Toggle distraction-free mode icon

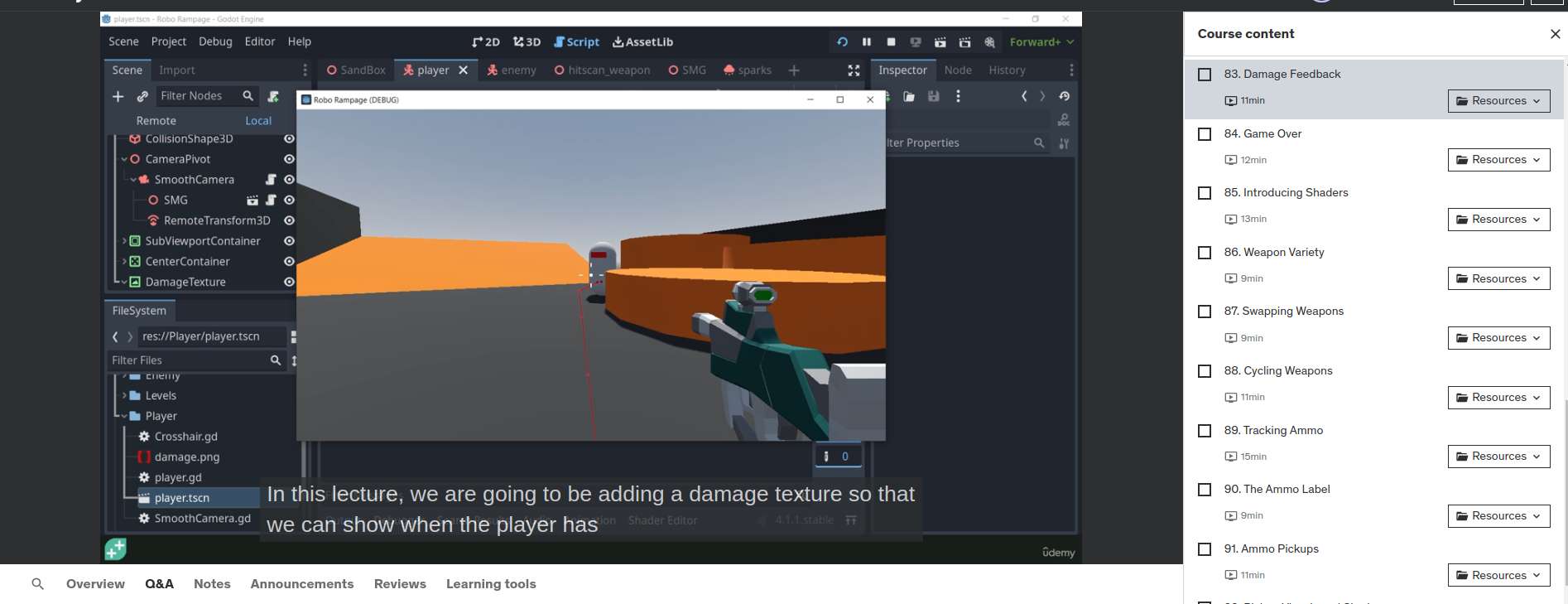[854, 70]
